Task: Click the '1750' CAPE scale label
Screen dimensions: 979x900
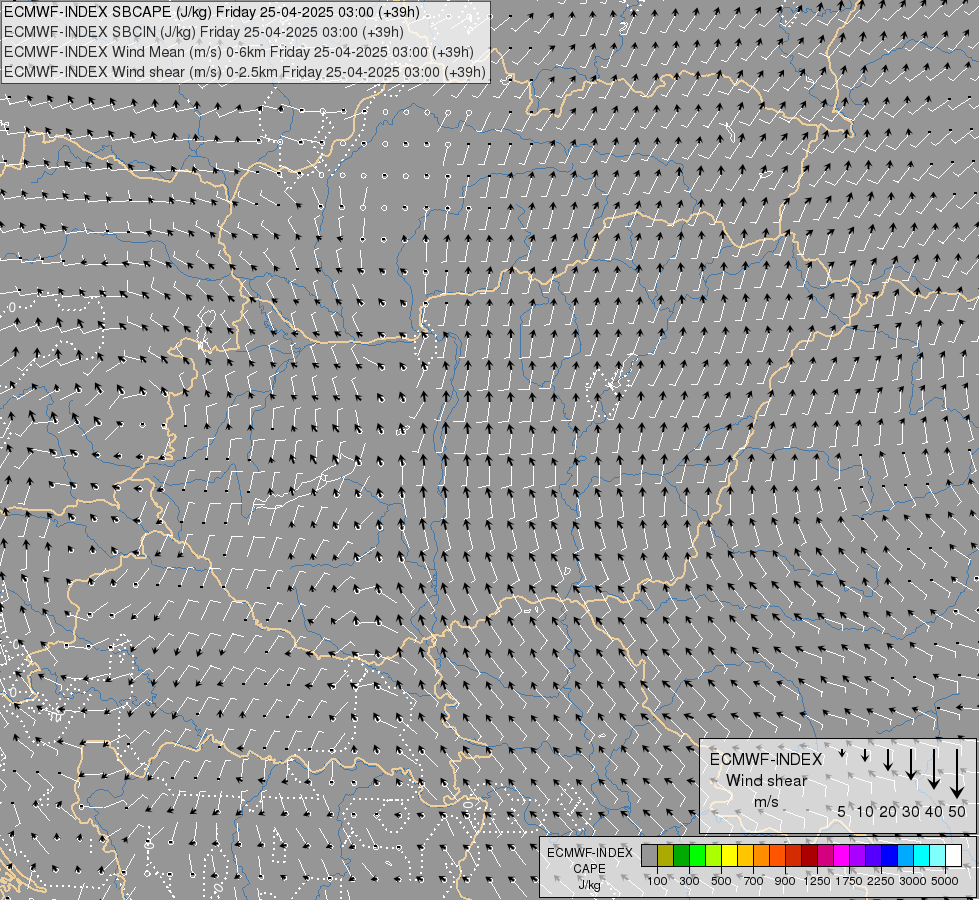Action: tap(849, 881)
